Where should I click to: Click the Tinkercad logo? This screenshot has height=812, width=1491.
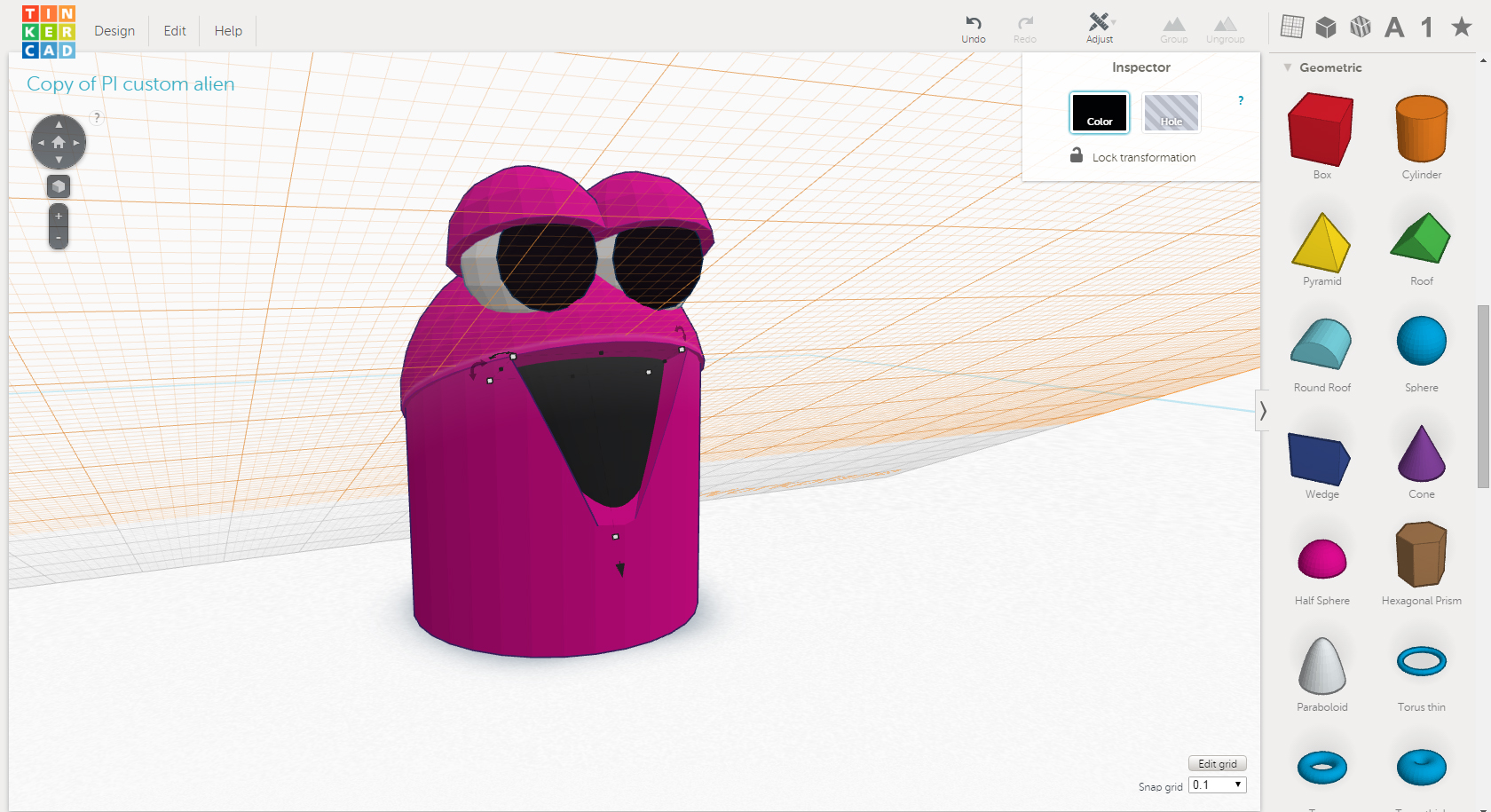49,32
